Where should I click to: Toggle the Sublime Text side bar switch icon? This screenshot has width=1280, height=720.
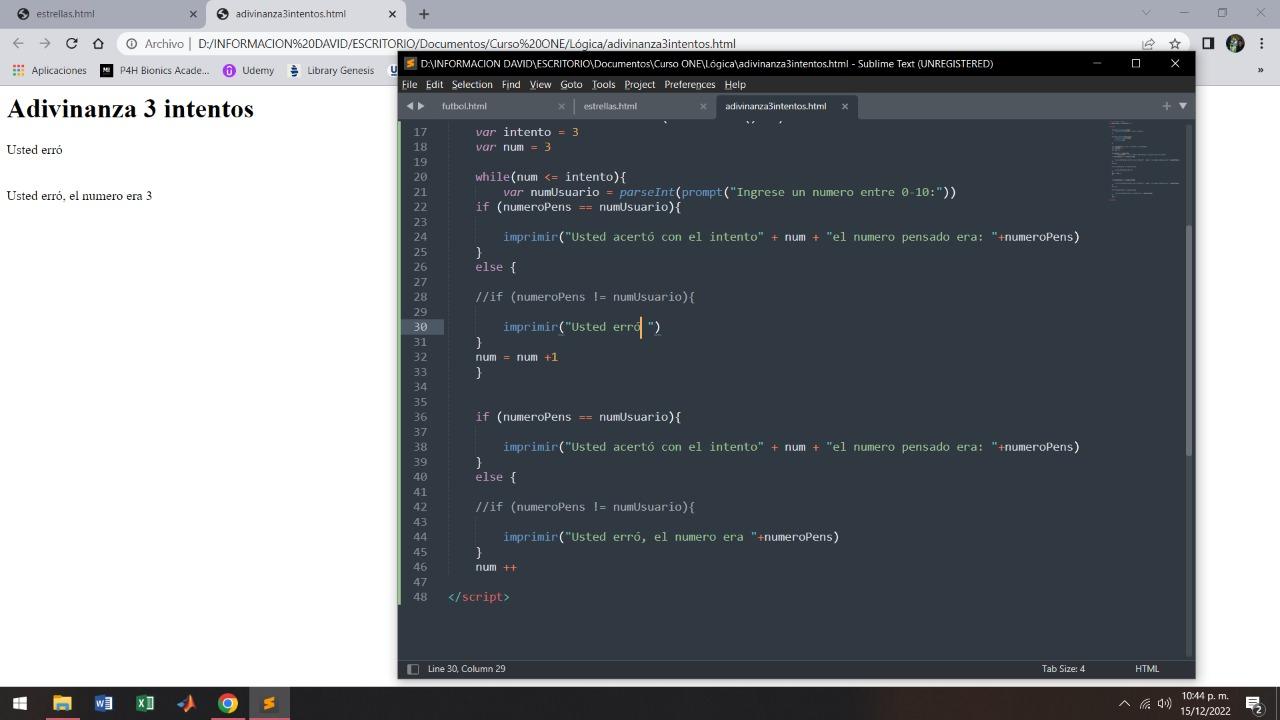(412, 669)
